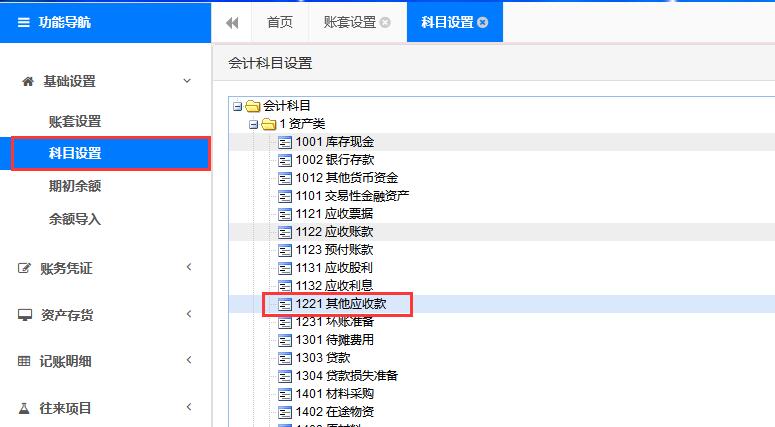Collapse the 1 资产类 tree node
Image resolution: width=775 pixels, height=427 pixels.
(253, 124)
